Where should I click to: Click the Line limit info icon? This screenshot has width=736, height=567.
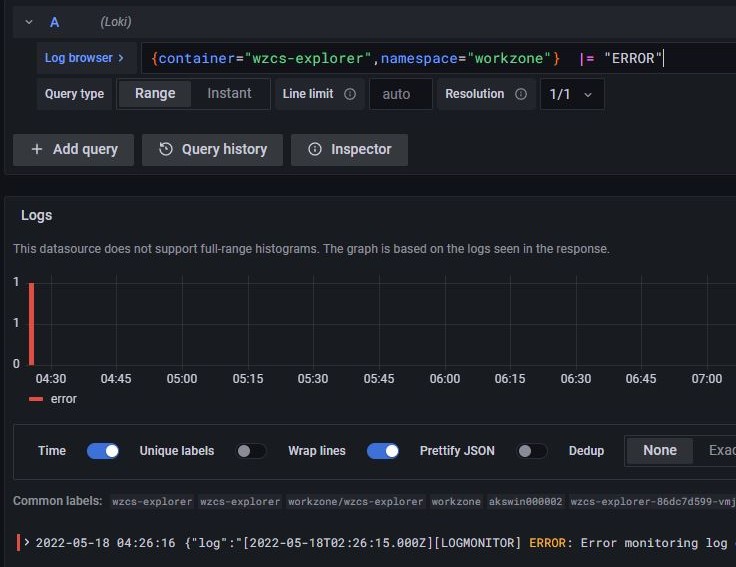(350, 94)
